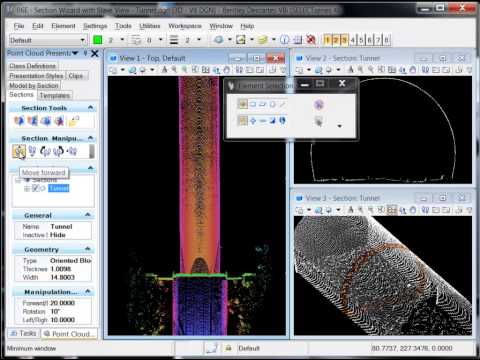Collapse the Manipulation properties group
This screenshot has height=360, width=480.
tap(88, 292)
